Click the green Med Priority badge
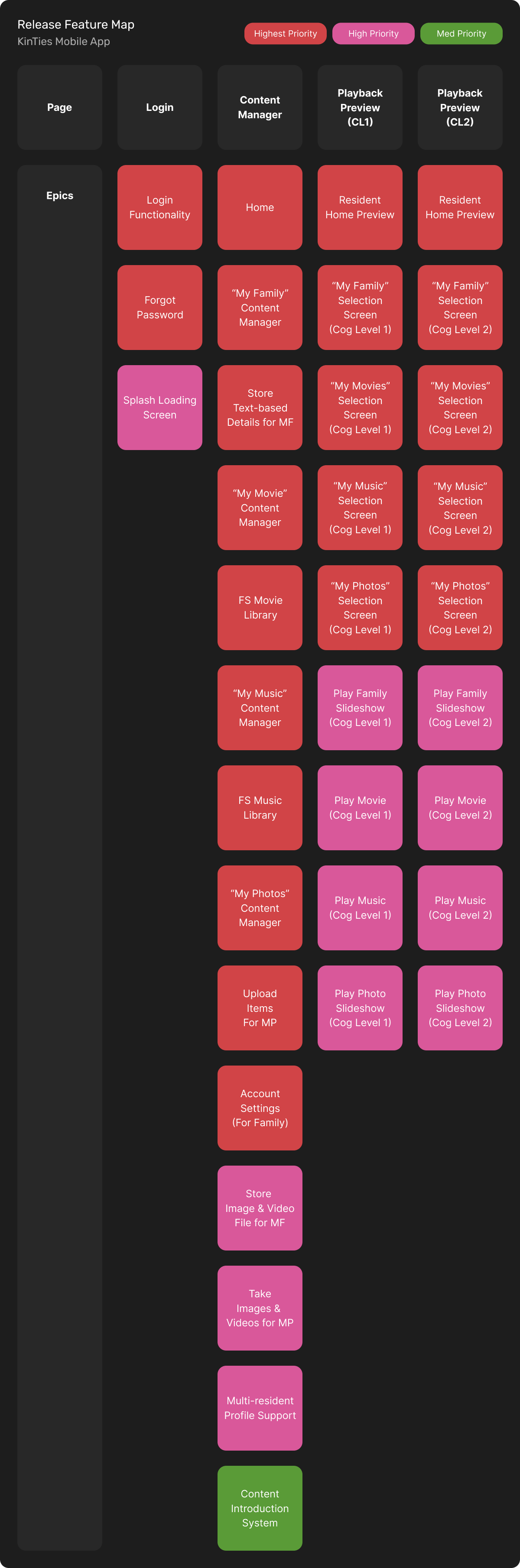 pos(461,33)
